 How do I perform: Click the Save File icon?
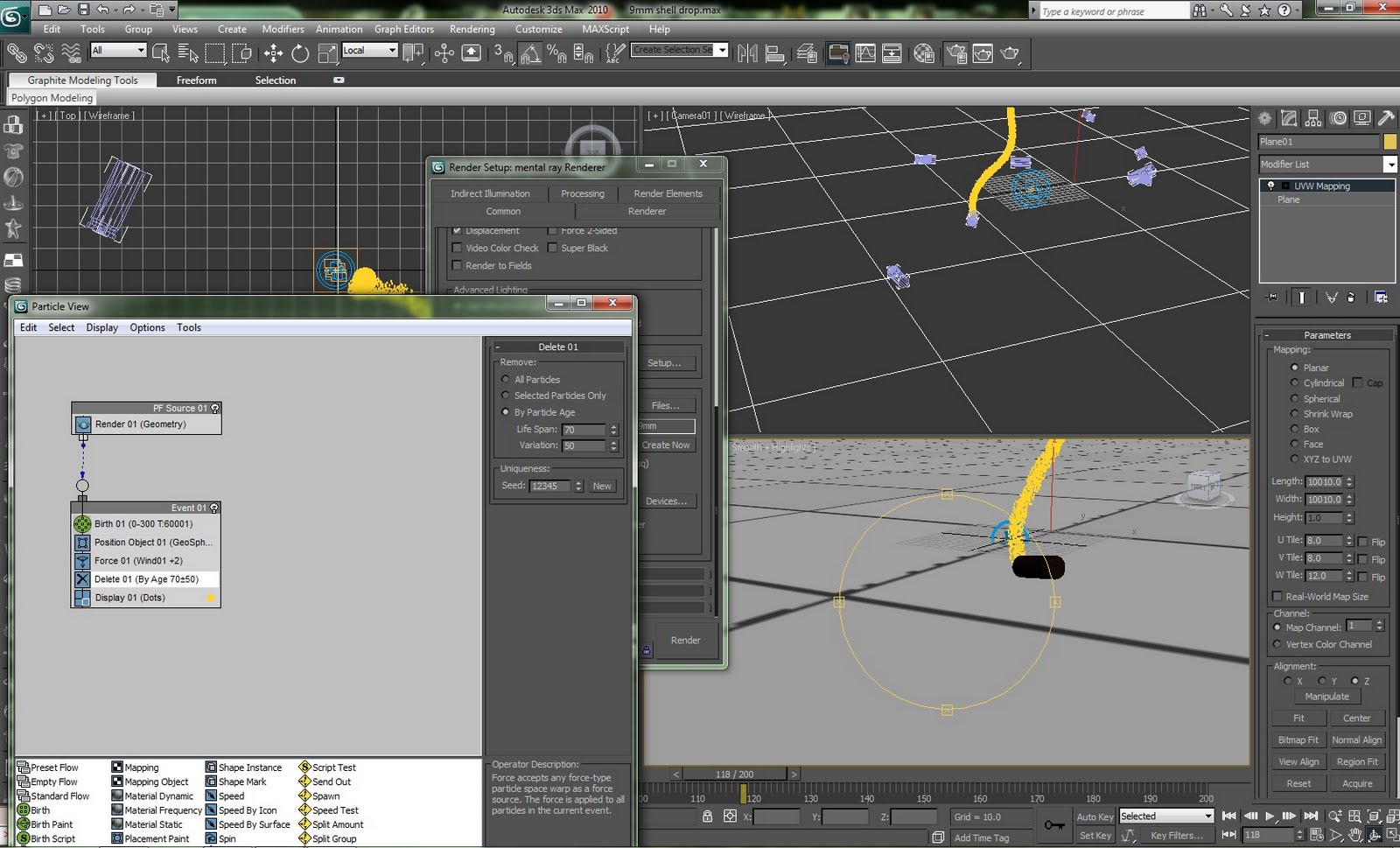[84, 10]
